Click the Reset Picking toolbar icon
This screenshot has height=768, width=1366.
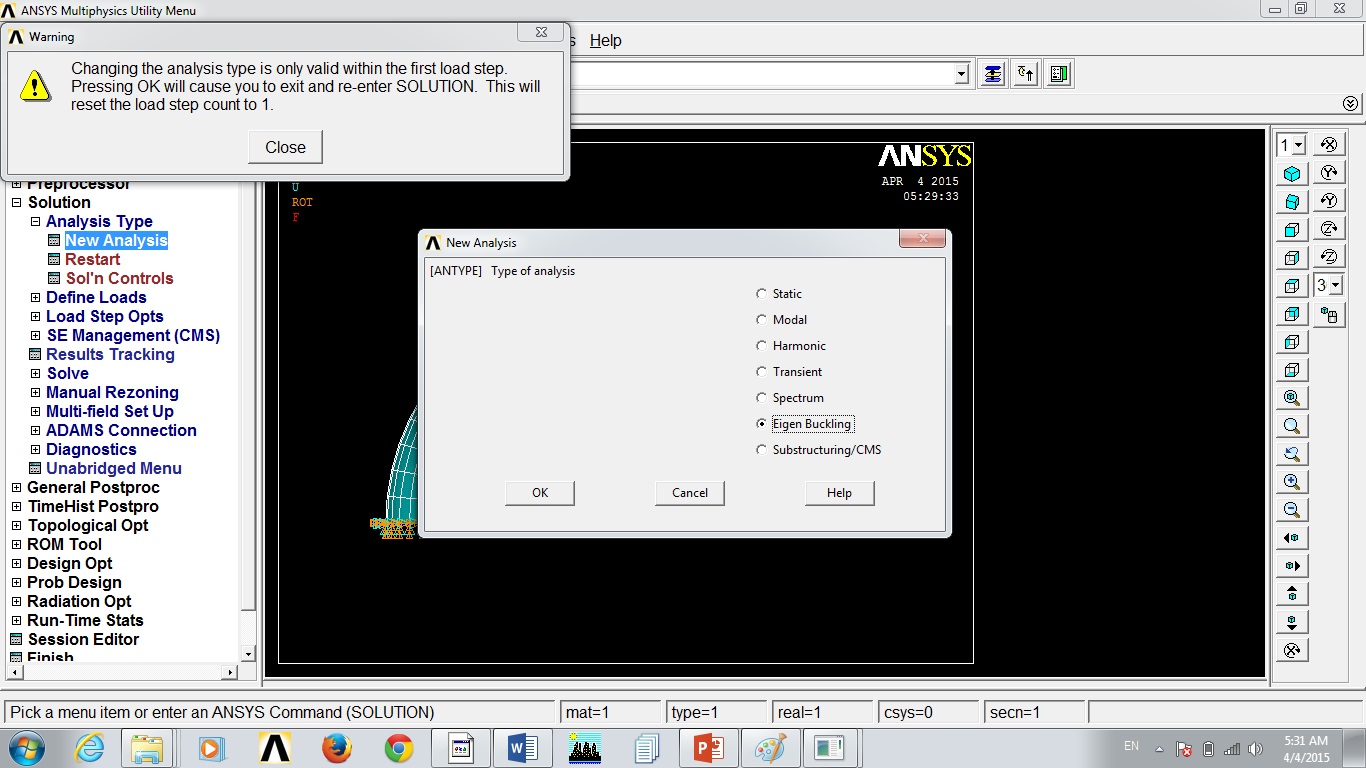(1026, 74)
